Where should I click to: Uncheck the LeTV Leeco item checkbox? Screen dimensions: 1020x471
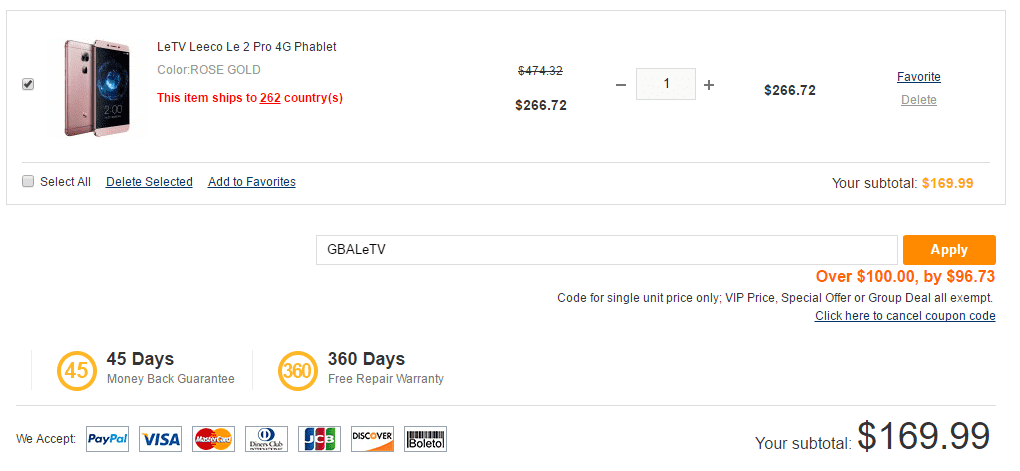[28, 85]
